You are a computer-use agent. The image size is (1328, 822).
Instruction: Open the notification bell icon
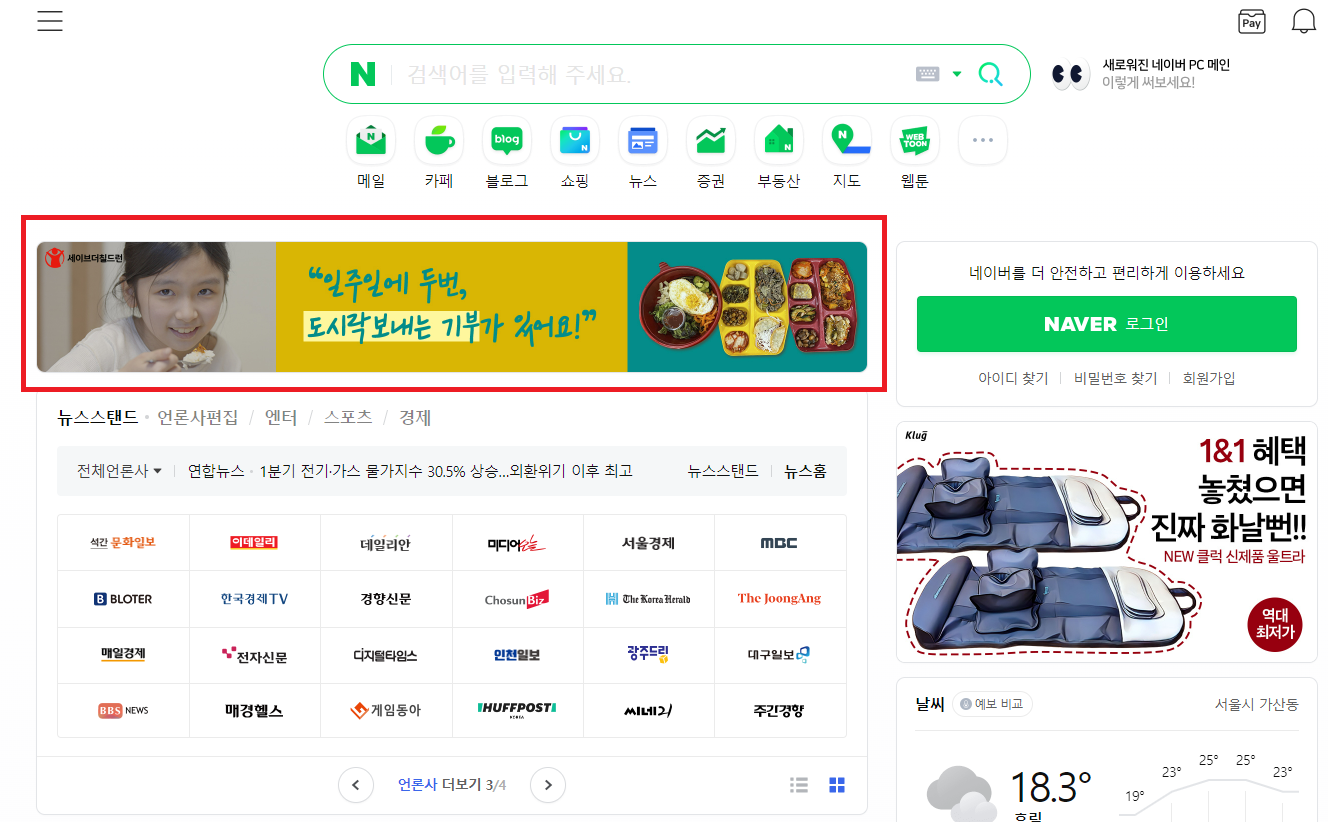(x=1304, y=21)
